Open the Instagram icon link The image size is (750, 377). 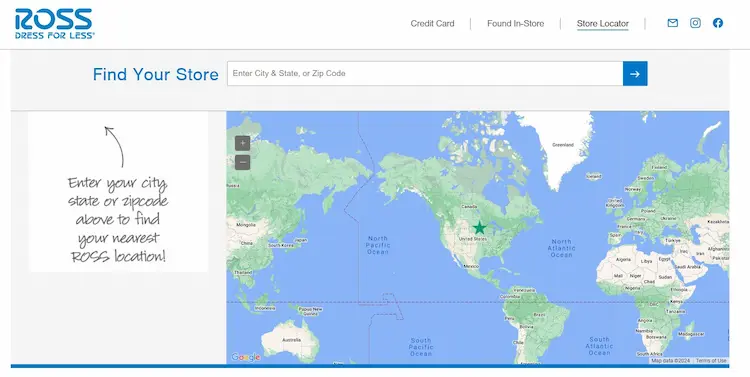(695, 23)
